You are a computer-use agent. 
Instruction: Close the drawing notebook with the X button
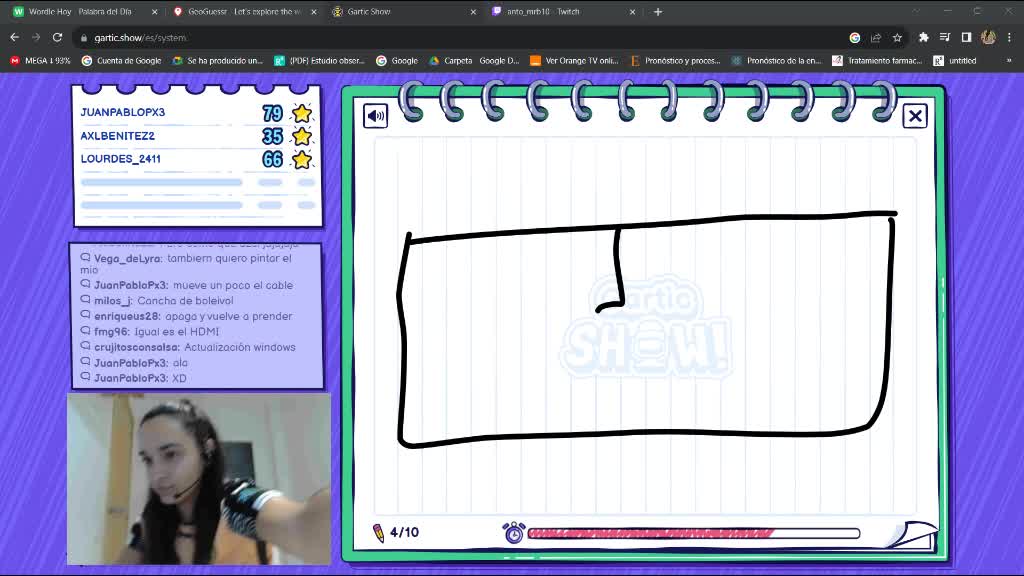pos(915,116)
